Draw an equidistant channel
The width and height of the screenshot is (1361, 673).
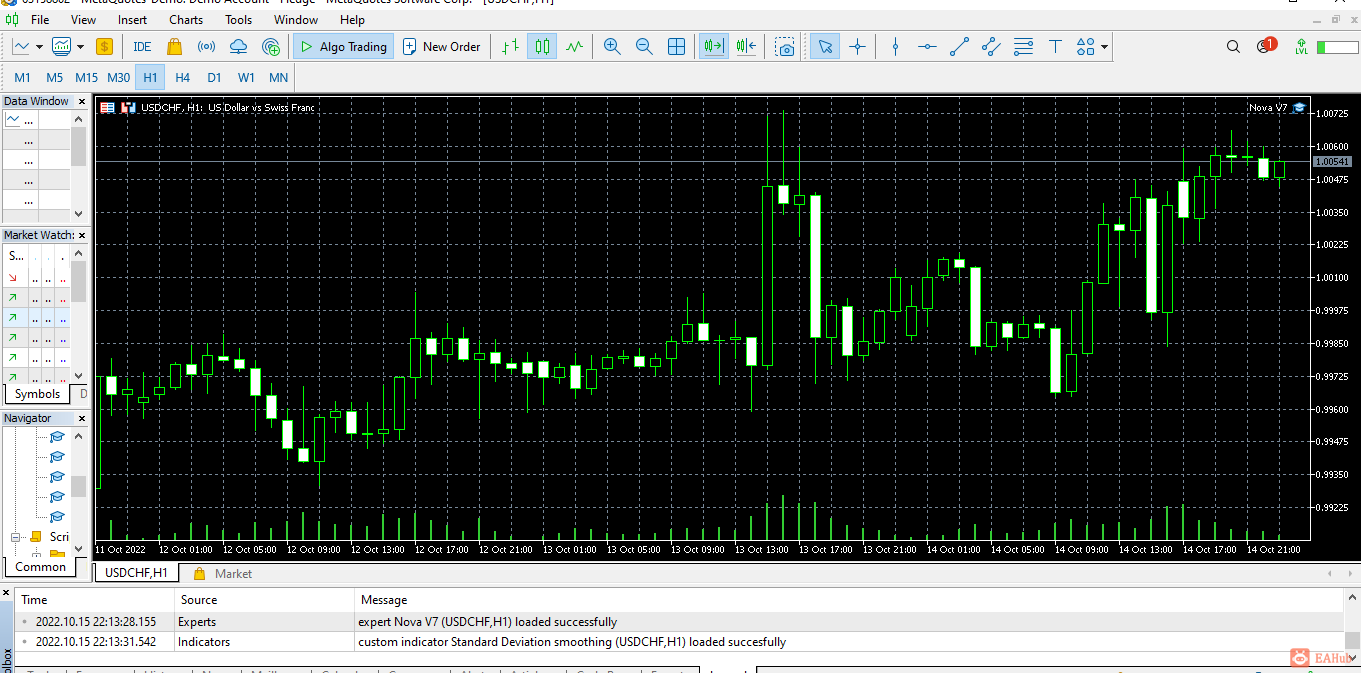(991, 46)
